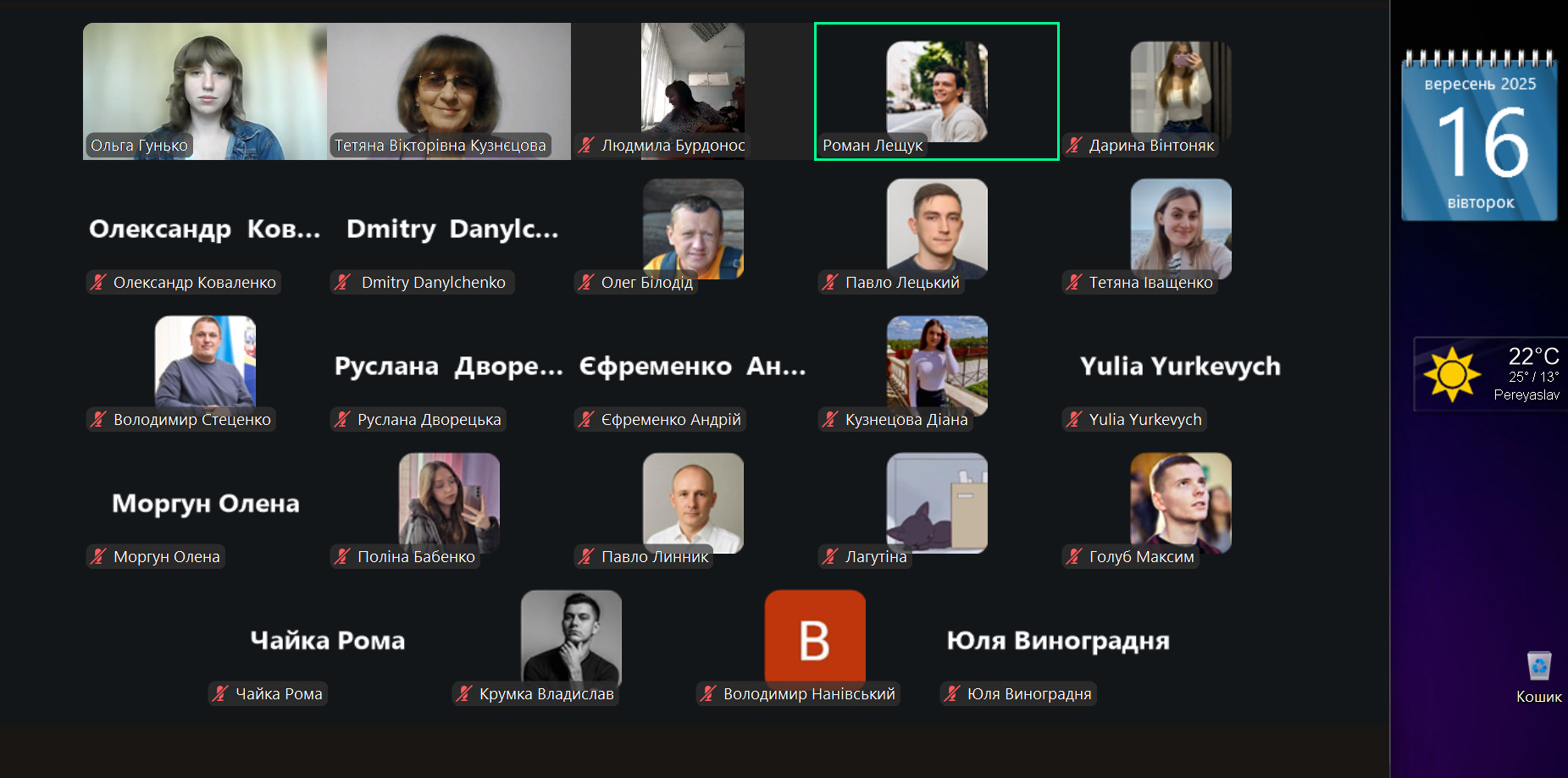Screen dimensions: 1568x778
Task: Click the Лагутіна cat avatar tile
Action: (x=937, y=503)
